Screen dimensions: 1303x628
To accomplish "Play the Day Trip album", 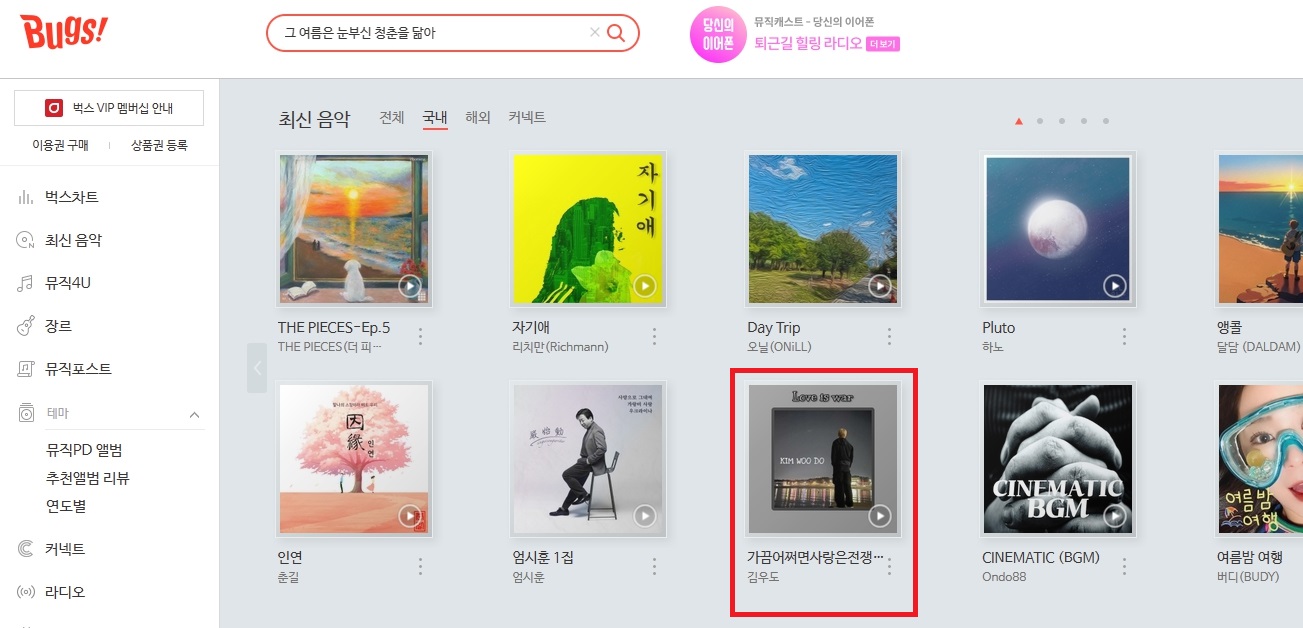I will click(879, 286).
